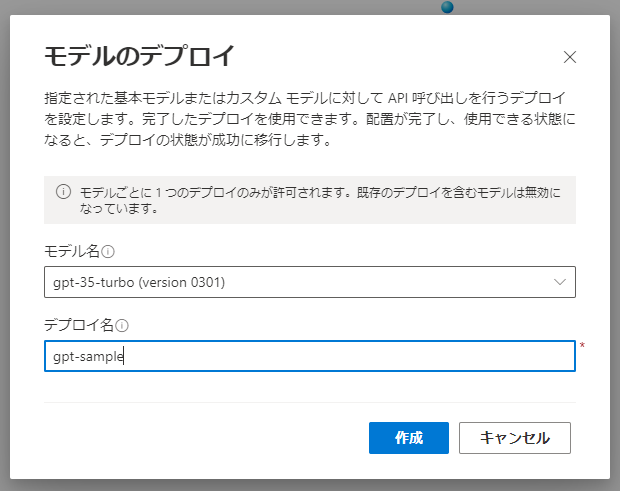Click the info icon beside モデル名
Image resolution: width=620 pixels, height=491 pixels.
click(108, 252)
